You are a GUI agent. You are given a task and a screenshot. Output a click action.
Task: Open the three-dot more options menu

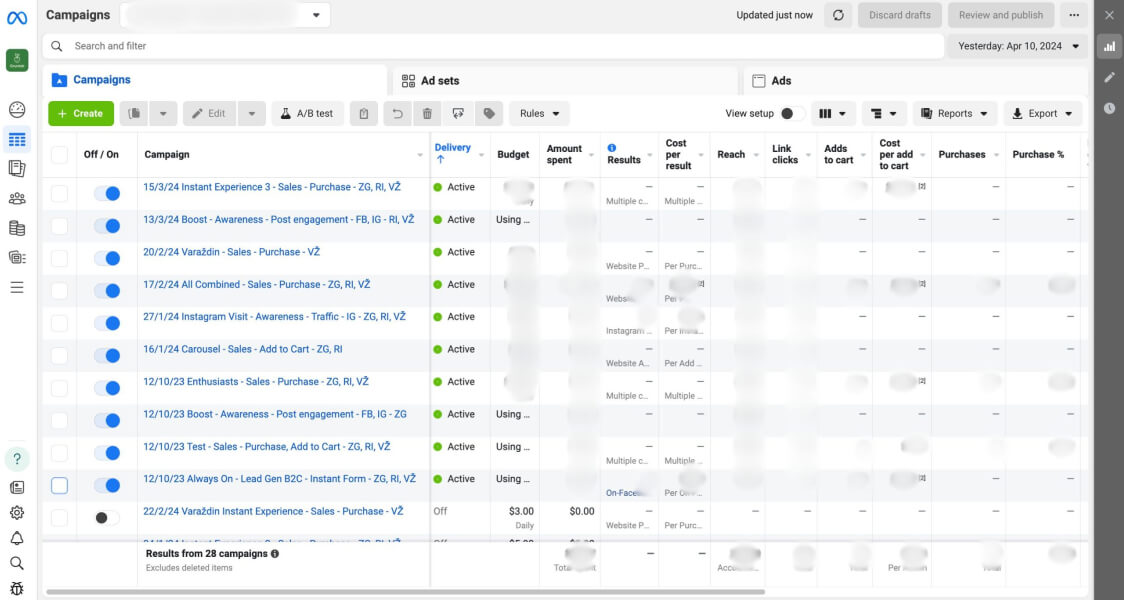pos(1074,15)
